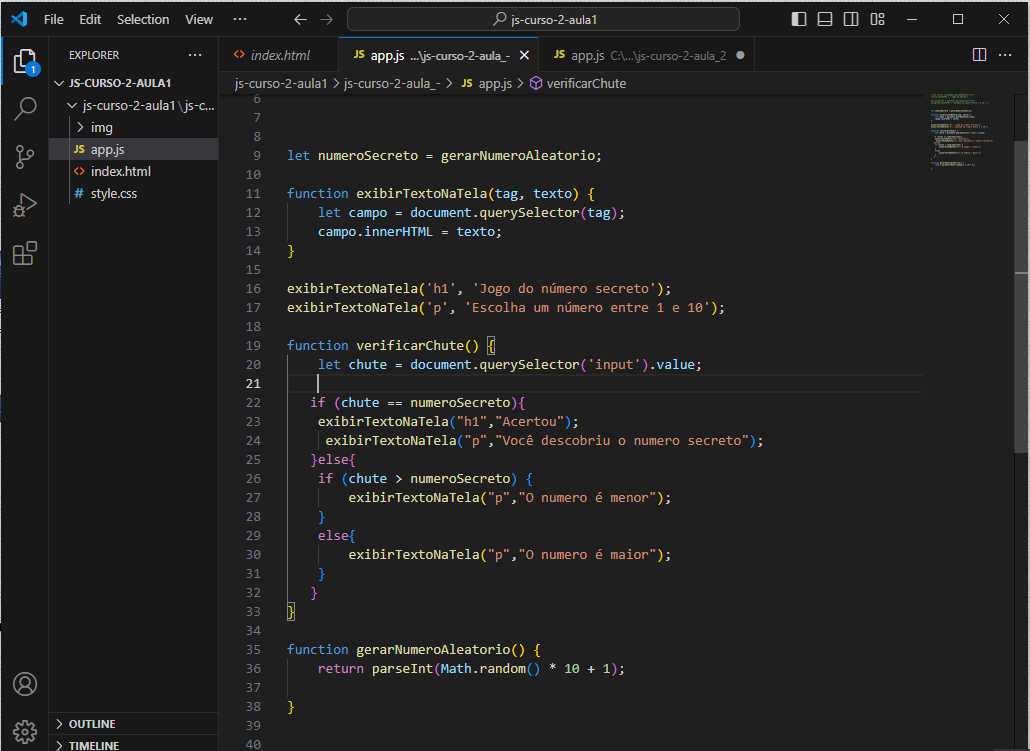Toggle the bottom panel layout icon
This screenshot has width=1030, height=751.
(825, 19)
